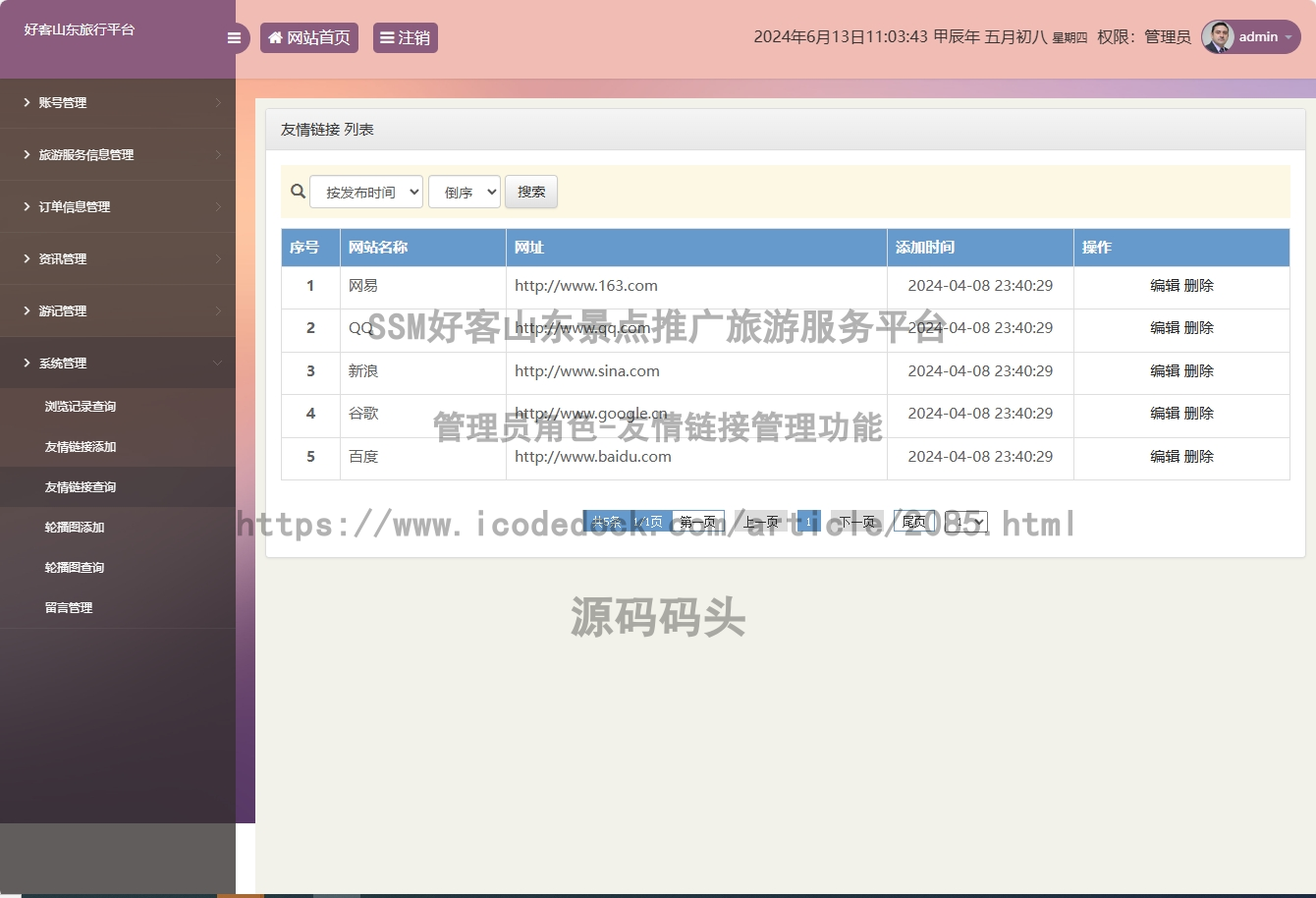
Task: Edit the 百度 link row
Action: click(1165, 457)
